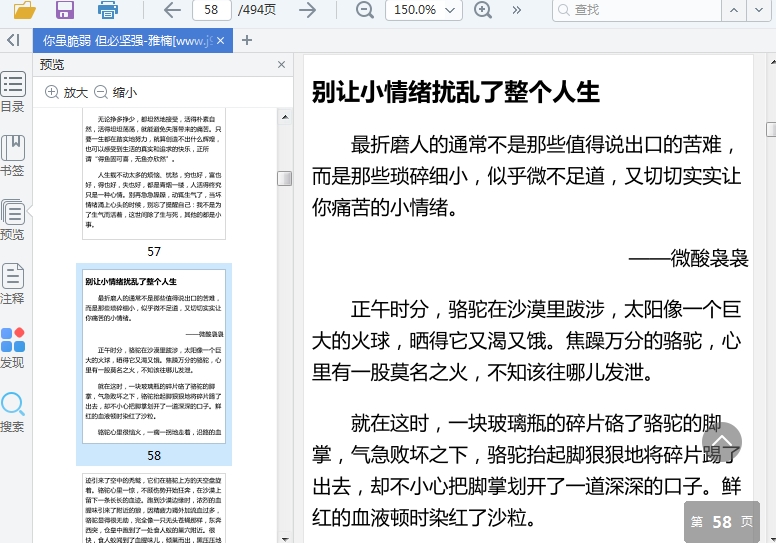Open the 注释 annotations panel
The height and width of the screenshot is (543, 776).
(13, 284)
